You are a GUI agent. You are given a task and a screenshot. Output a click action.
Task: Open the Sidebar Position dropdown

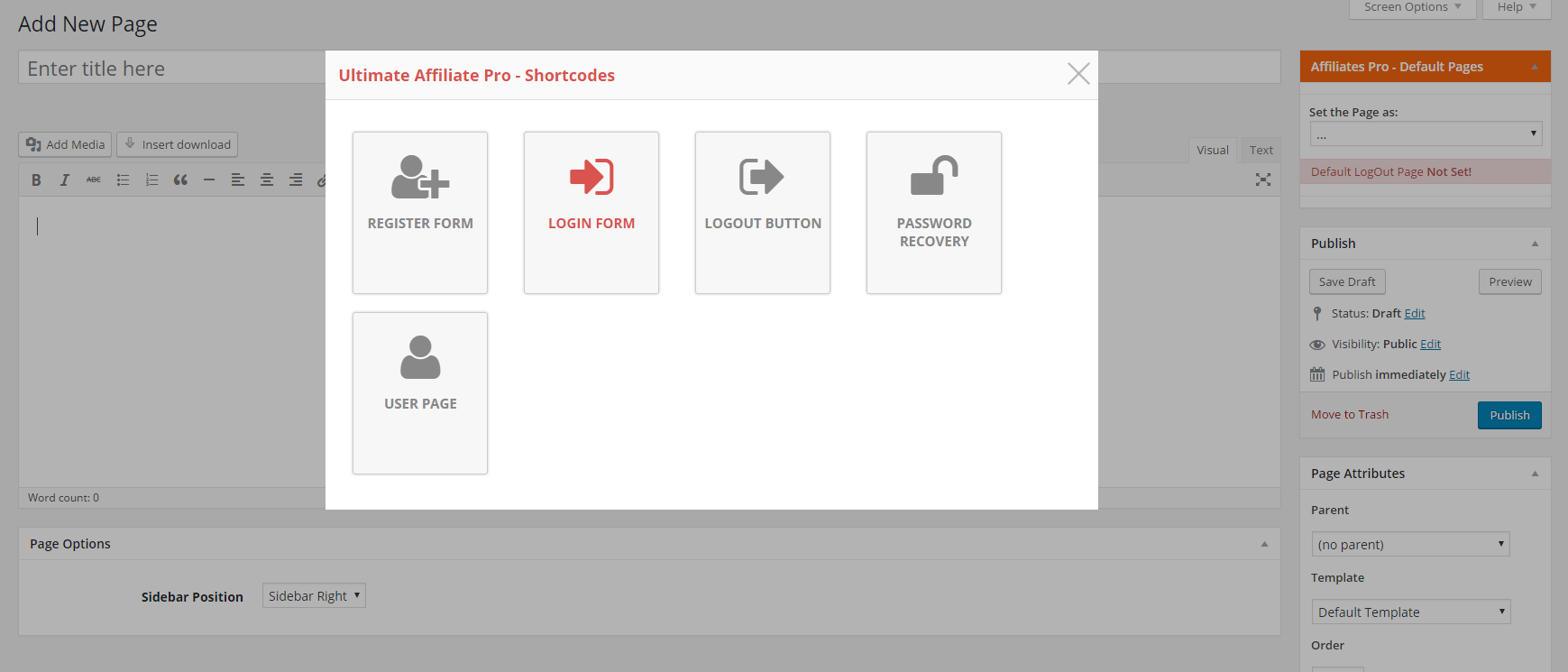tap(314, 595)
